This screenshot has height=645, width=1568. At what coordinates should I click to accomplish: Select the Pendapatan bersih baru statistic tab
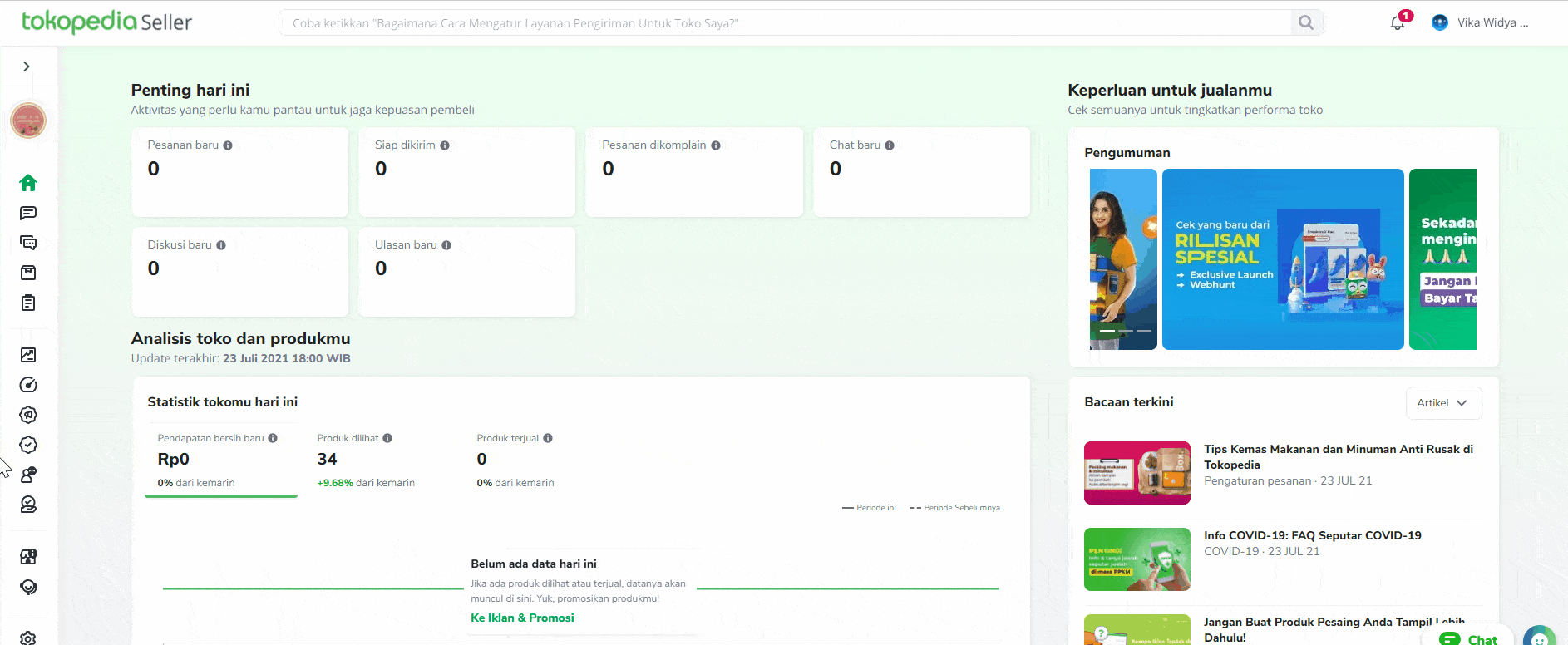(221, 460)
